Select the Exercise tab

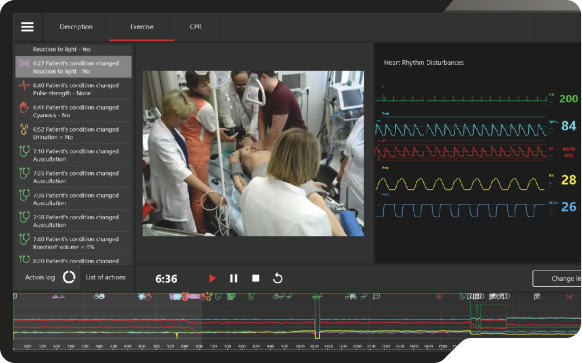142,27
